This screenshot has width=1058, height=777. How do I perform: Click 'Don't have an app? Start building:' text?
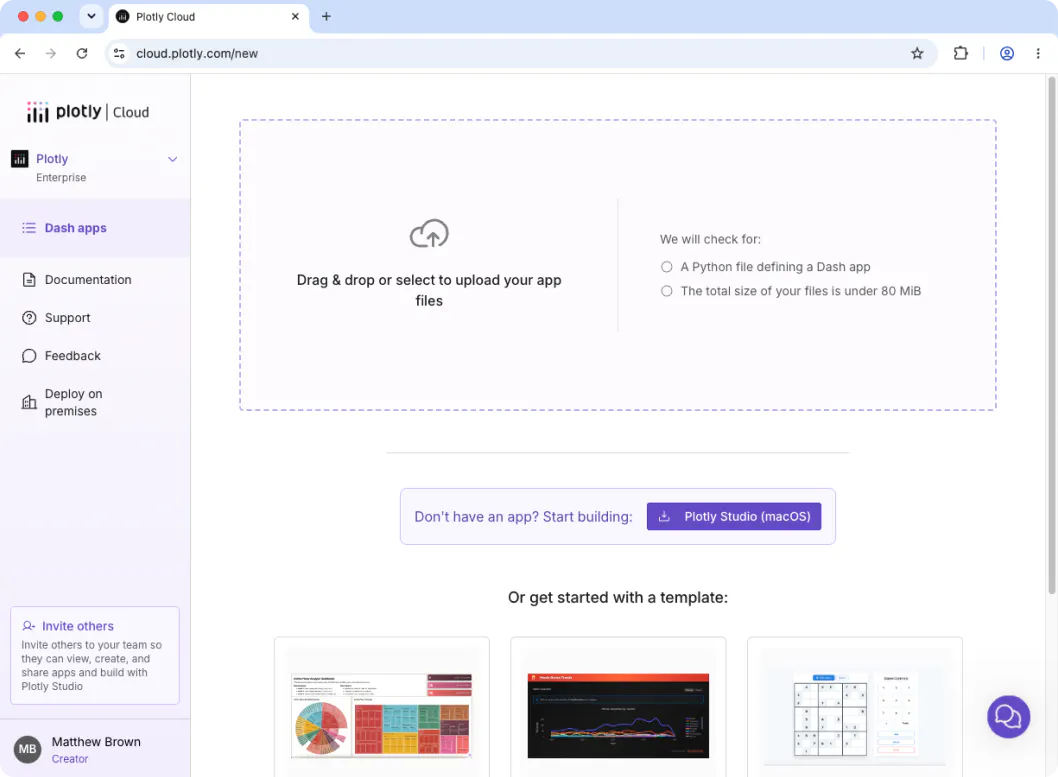523,517
